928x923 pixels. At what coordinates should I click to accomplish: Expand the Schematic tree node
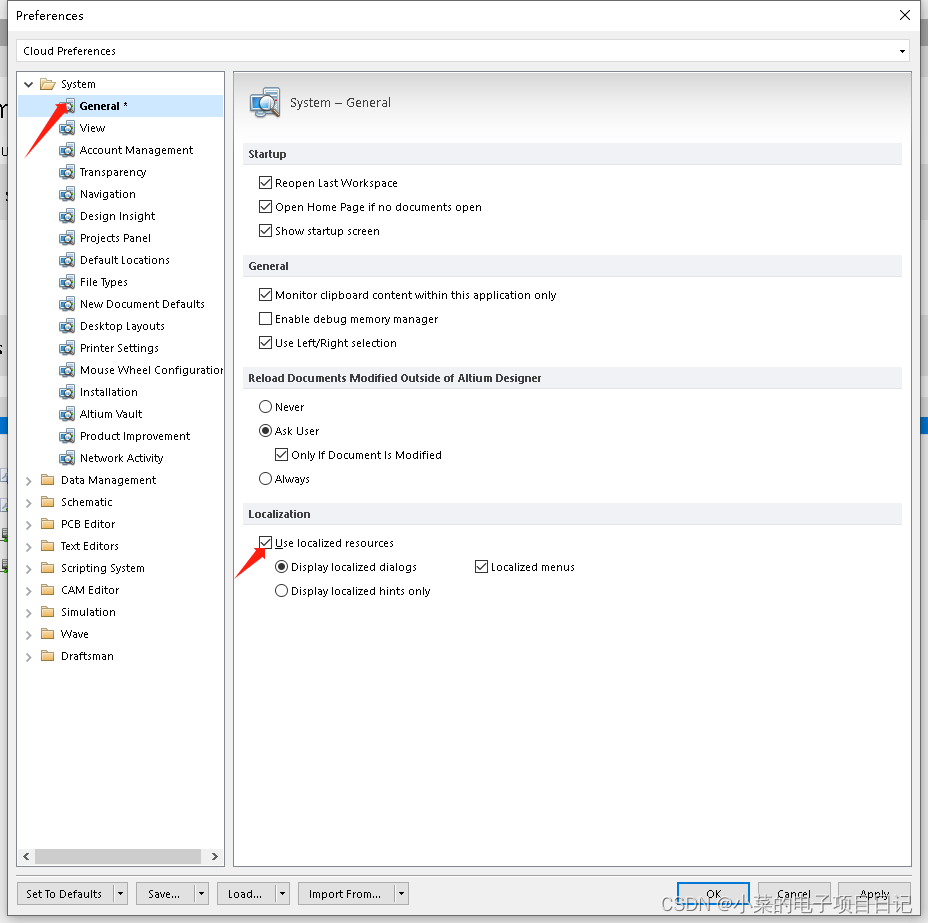(x=28, y=502)
